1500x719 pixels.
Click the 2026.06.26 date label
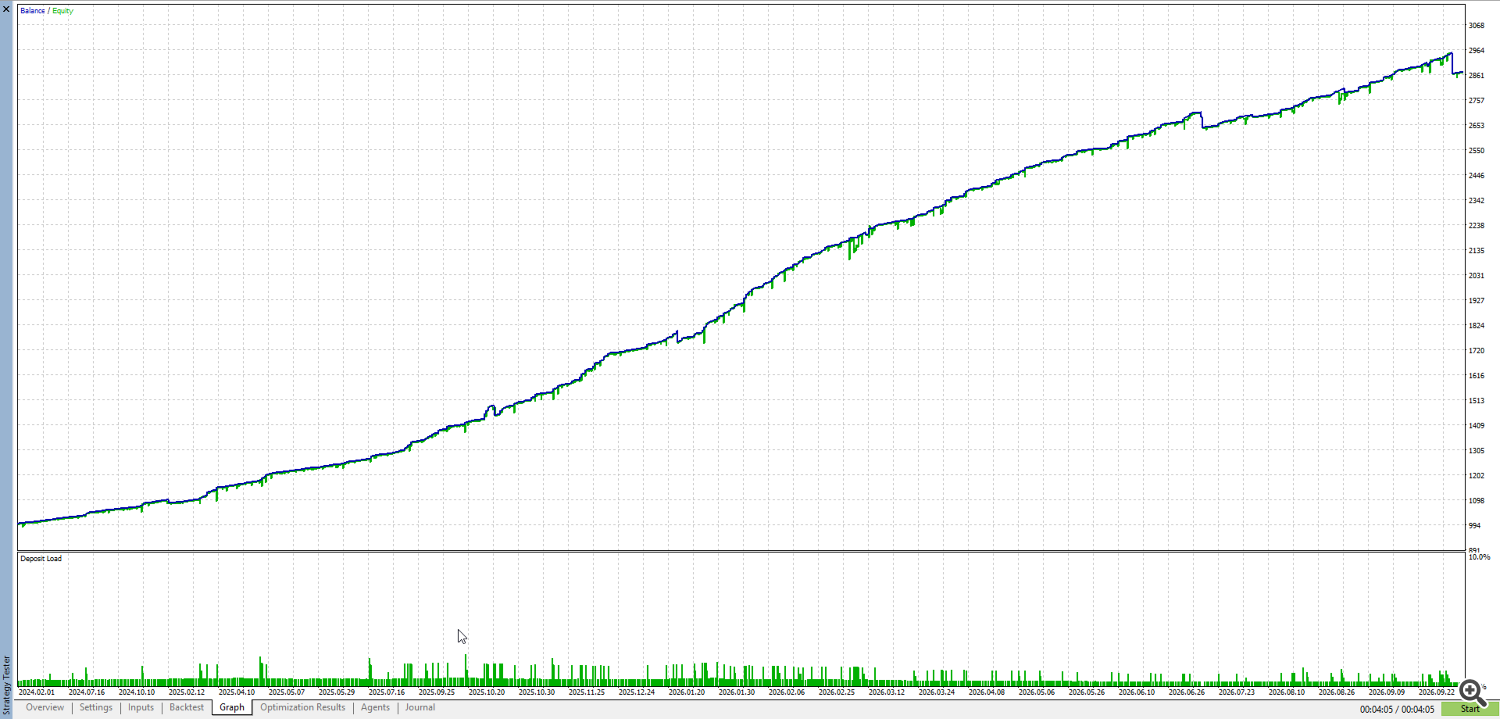(1187, 692)
